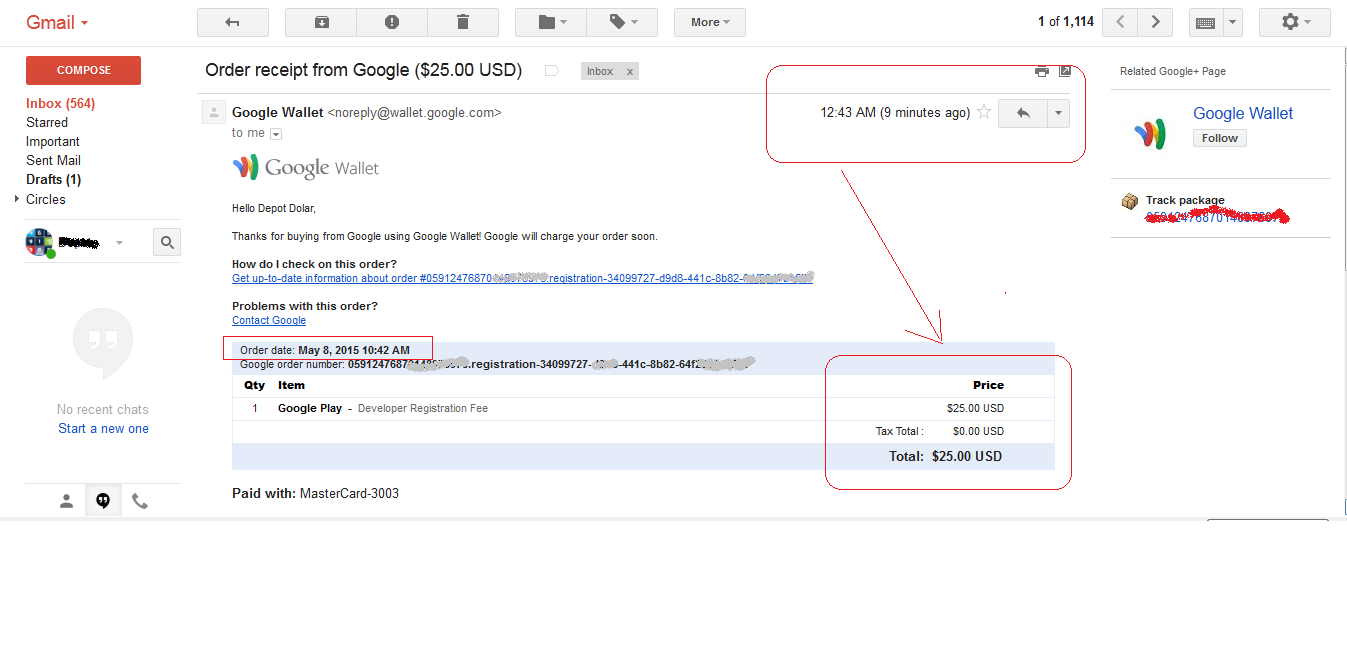Viewport: 1347px width, 671px height.
Task: Click the Track package box icon
Action: coord(1130,202)
